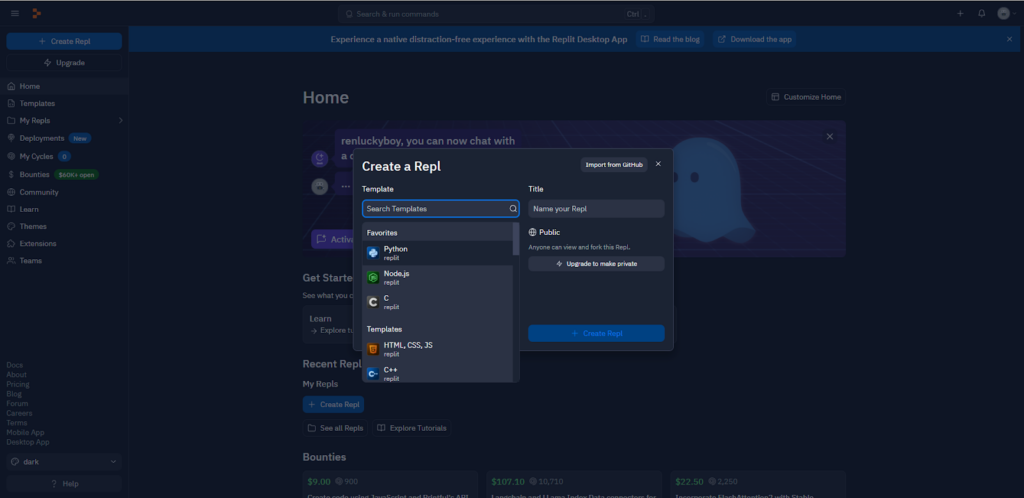Select the Python template icon
Image resolution: width=1024 pixels, height=498 pixels.
coord(373,252)
